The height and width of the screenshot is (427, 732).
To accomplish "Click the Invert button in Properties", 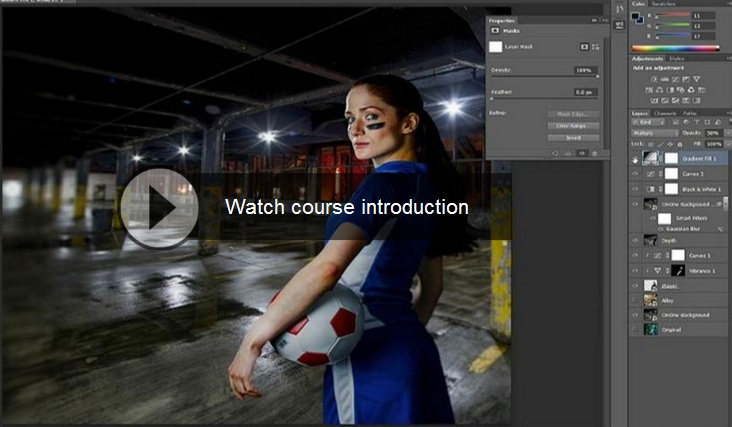I will [573, 138].
